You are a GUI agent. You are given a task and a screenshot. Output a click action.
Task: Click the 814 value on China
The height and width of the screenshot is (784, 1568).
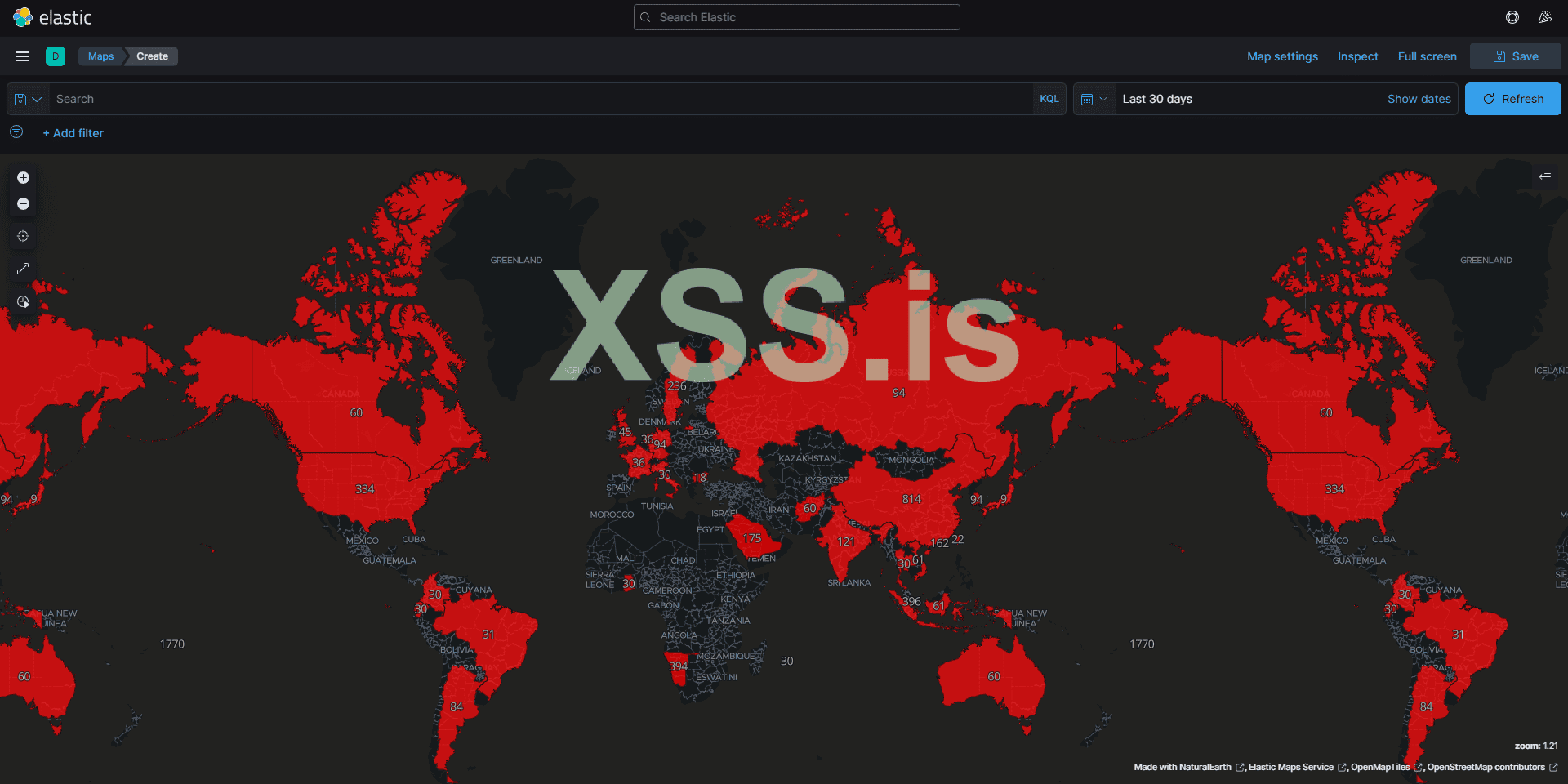tap(911, 499)
